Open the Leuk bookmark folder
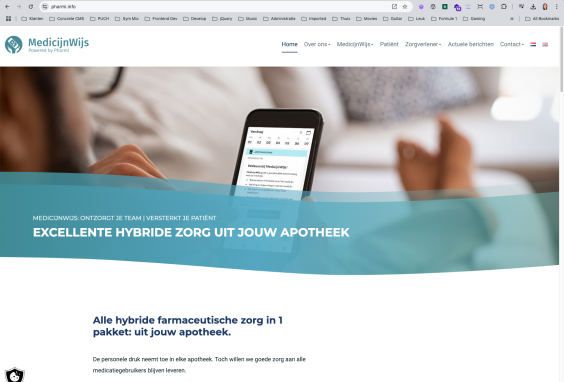The height and width of the screenshot is (382, 564). click(x=417, y=18)
